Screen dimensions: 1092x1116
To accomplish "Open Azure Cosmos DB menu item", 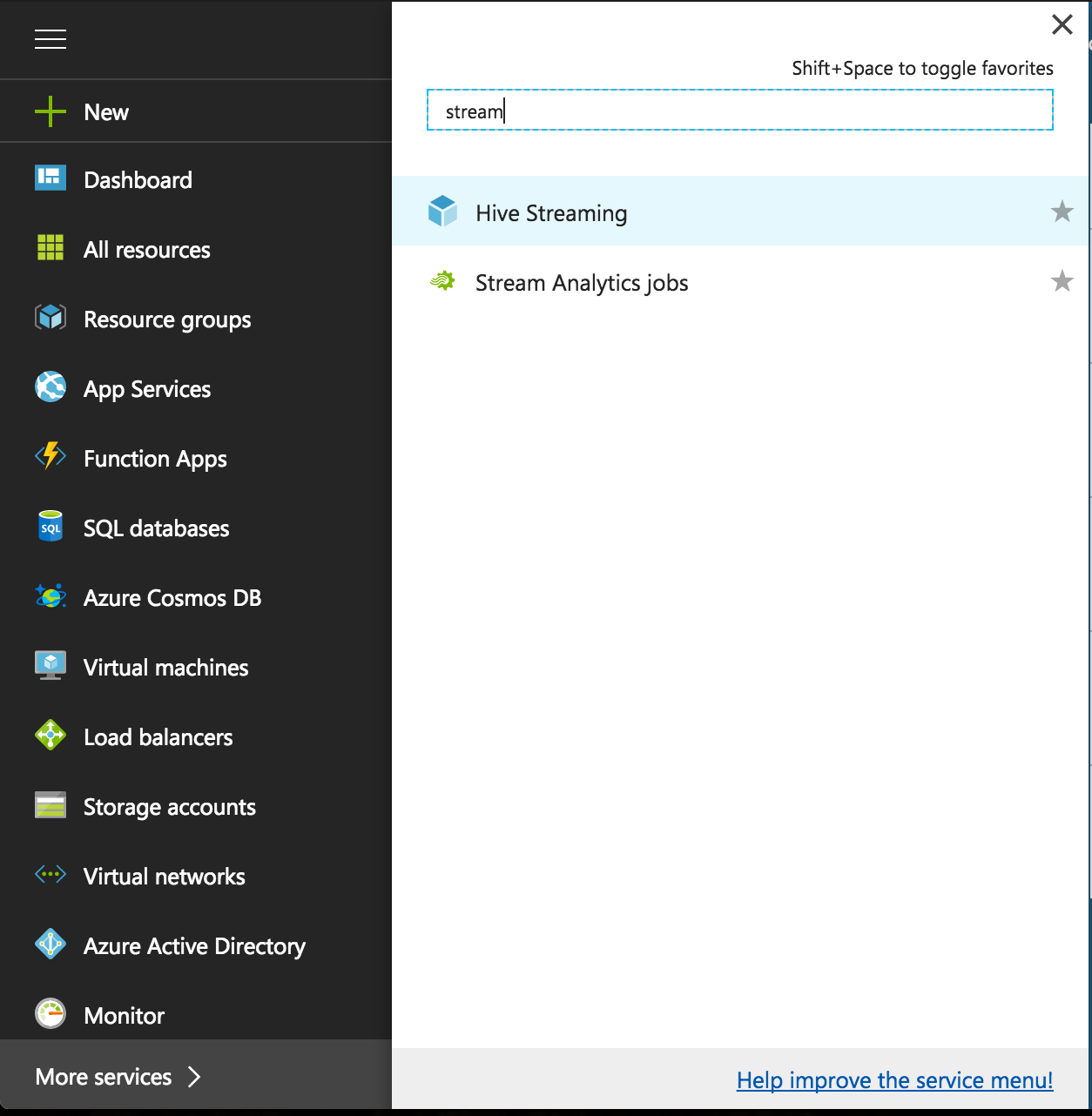I will tap(172, 598).
